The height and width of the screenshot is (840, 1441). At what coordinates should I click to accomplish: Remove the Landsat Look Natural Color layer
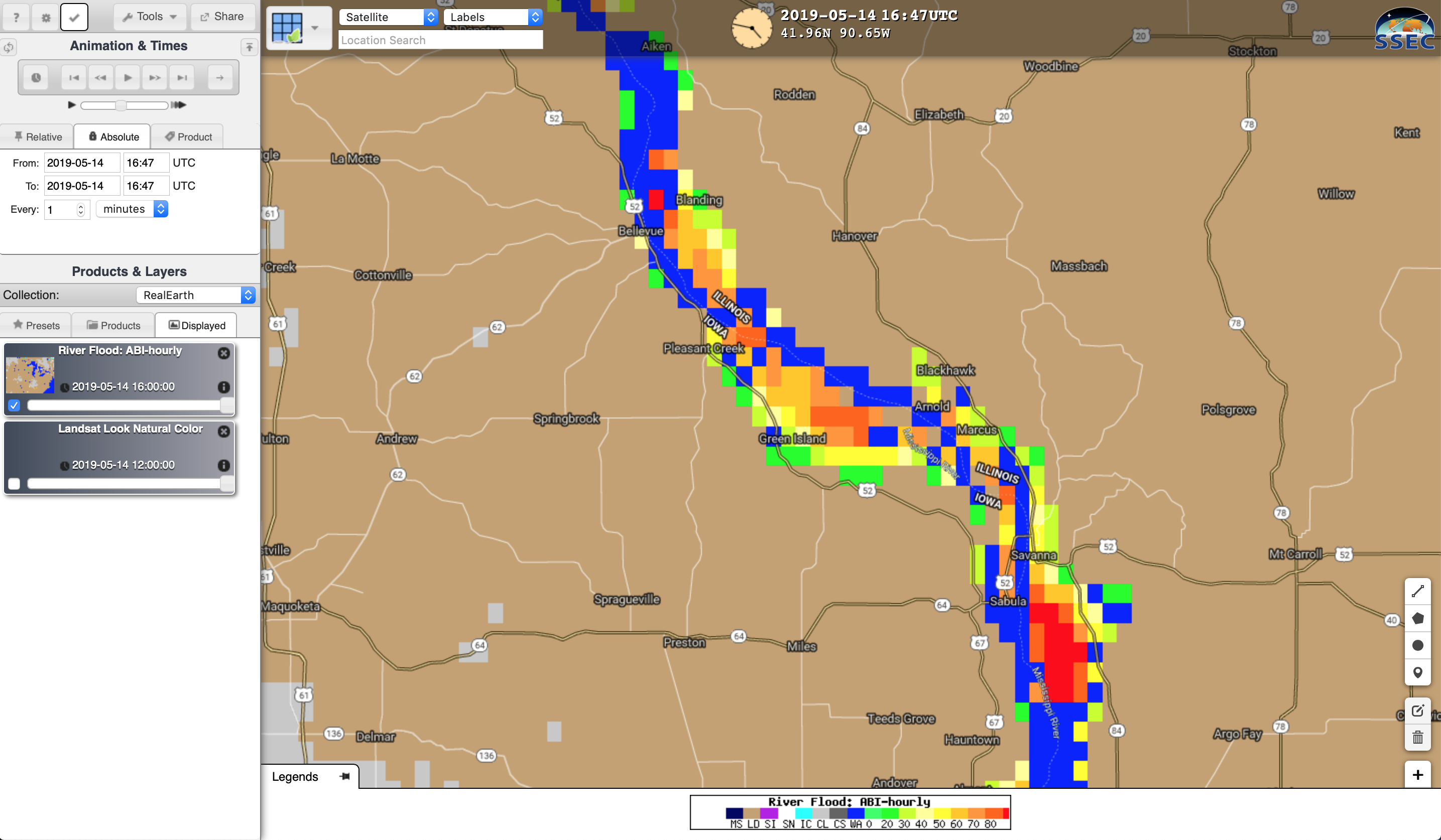pyautogui.click(x=224, y=432)
